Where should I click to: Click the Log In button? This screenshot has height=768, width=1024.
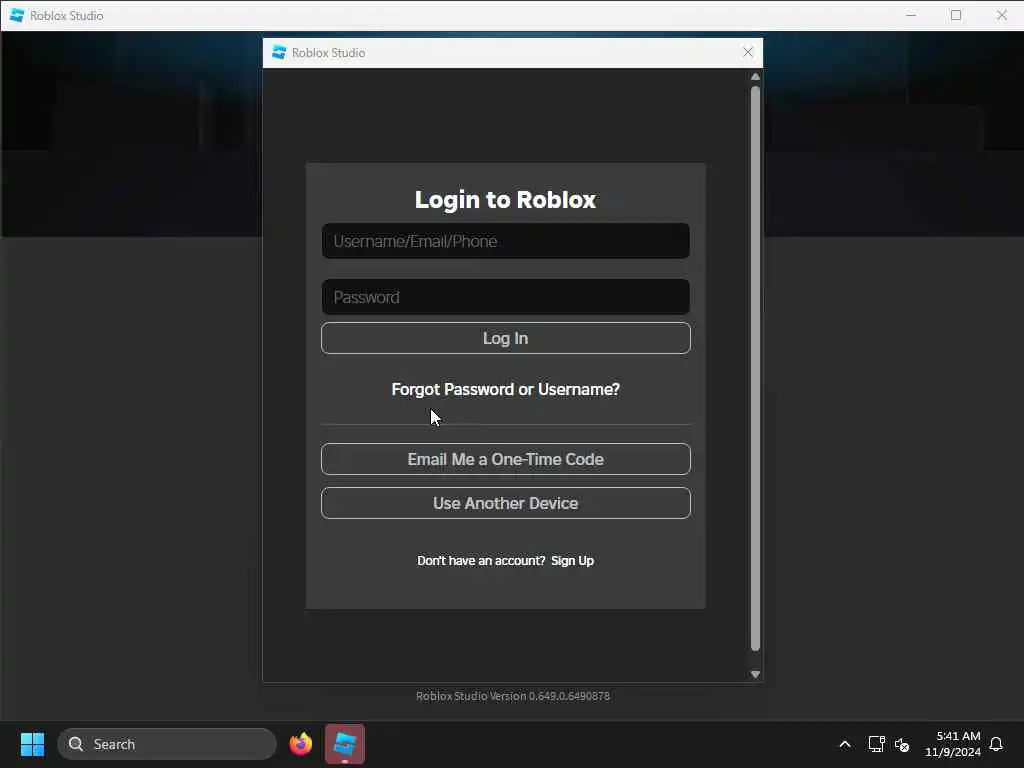pos(505,338)
